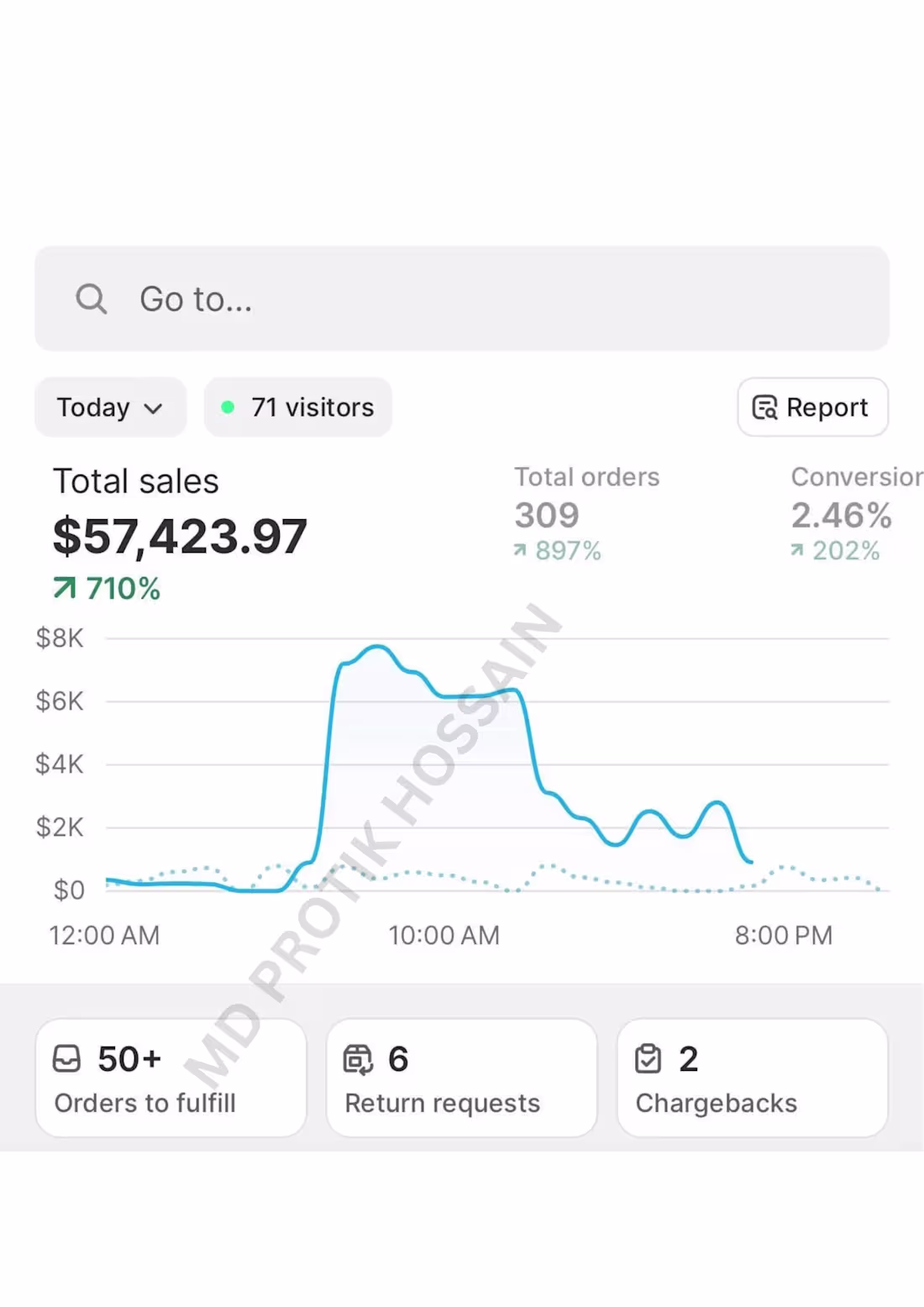Image resolution: width=924 pixels, height=1307 pixels.
Task: Click the up arrow beside 897%
Action: click(x=520, y=550)
